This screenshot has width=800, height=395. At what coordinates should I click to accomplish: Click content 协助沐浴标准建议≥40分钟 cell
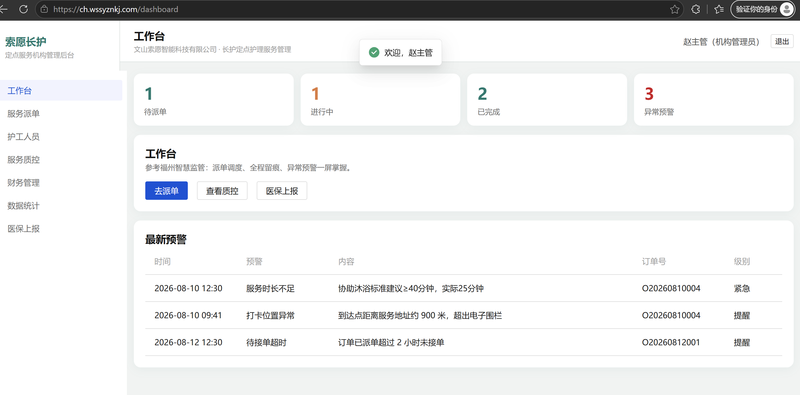point(411,288)
